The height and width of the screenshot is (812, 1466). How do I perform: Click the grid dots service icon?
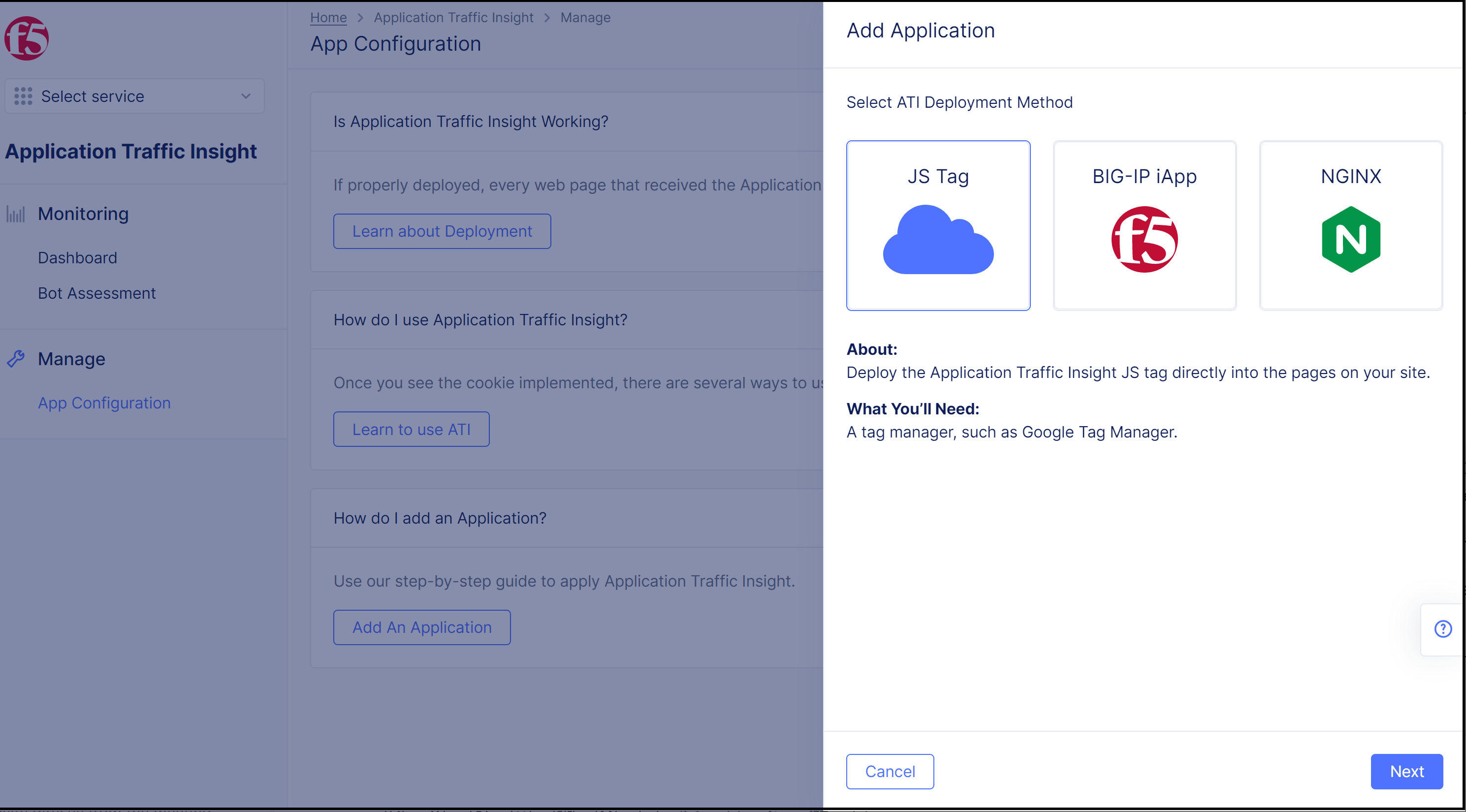[23, 96]
